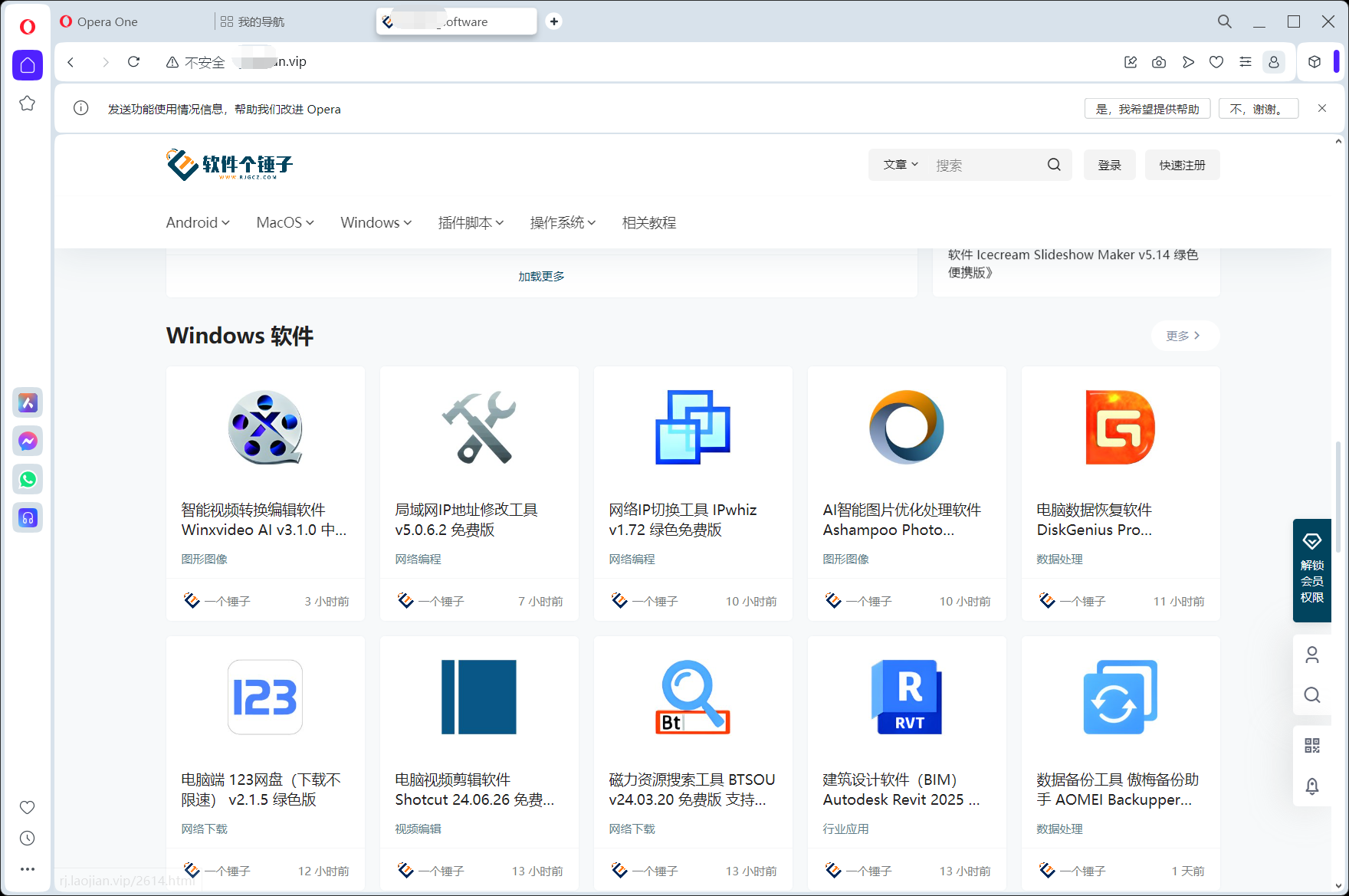1349x896 pixels.
Task: Open notifications bell on right panel
Action: click(x=1312, y=786)
